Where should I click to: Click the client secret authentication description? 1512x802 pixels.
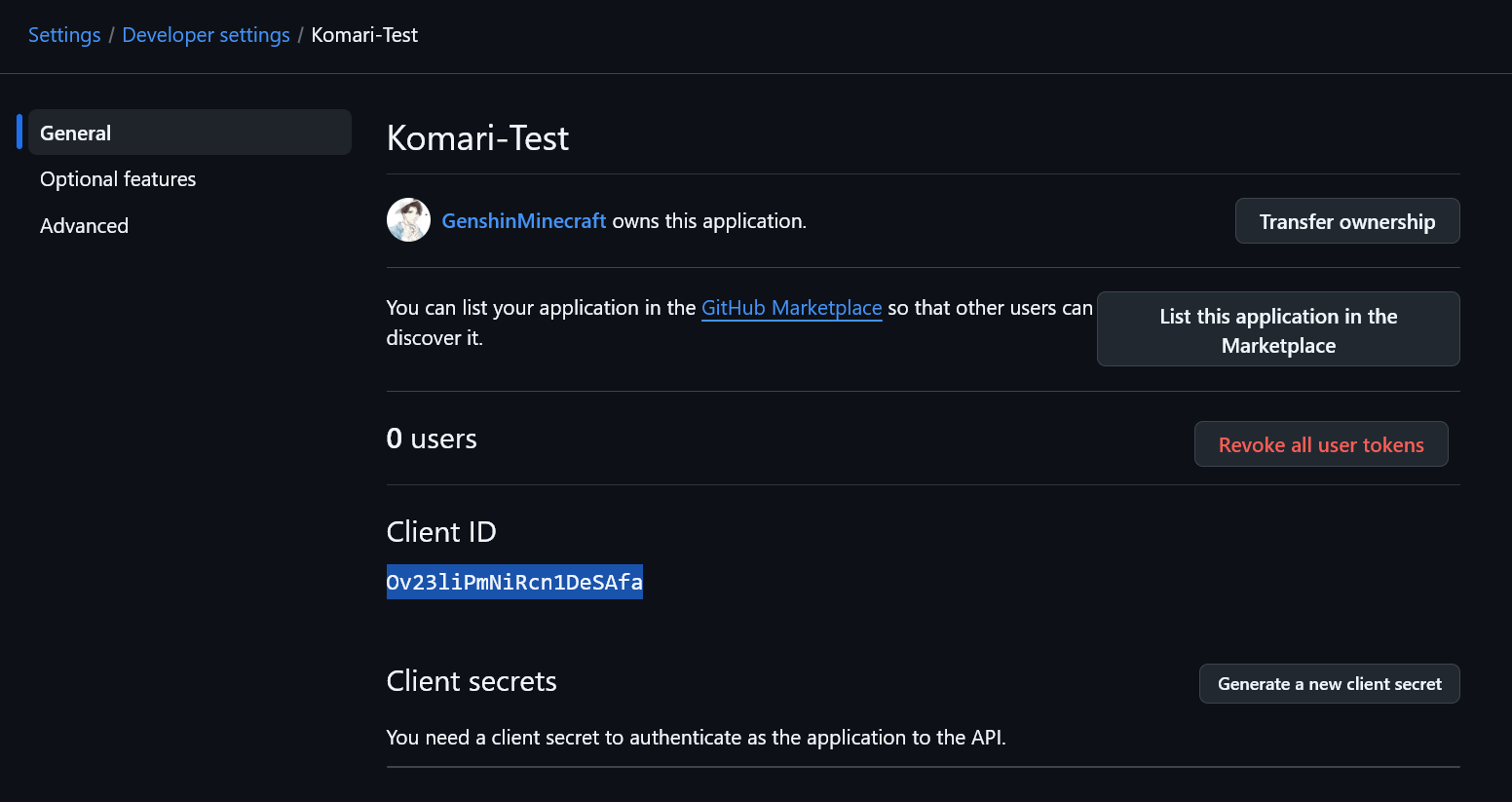point(696,738)
